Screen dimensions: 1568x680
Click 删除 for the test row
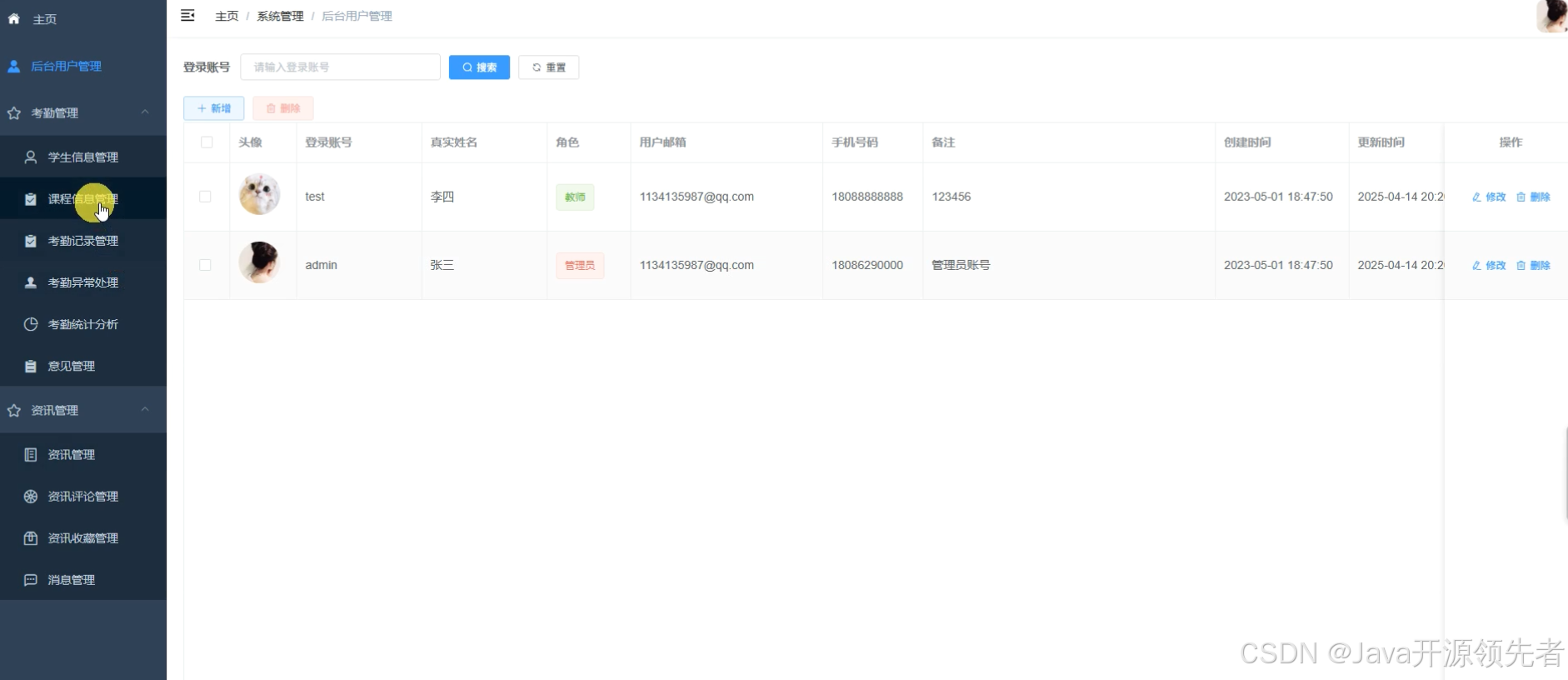(x=1533, y=197)
